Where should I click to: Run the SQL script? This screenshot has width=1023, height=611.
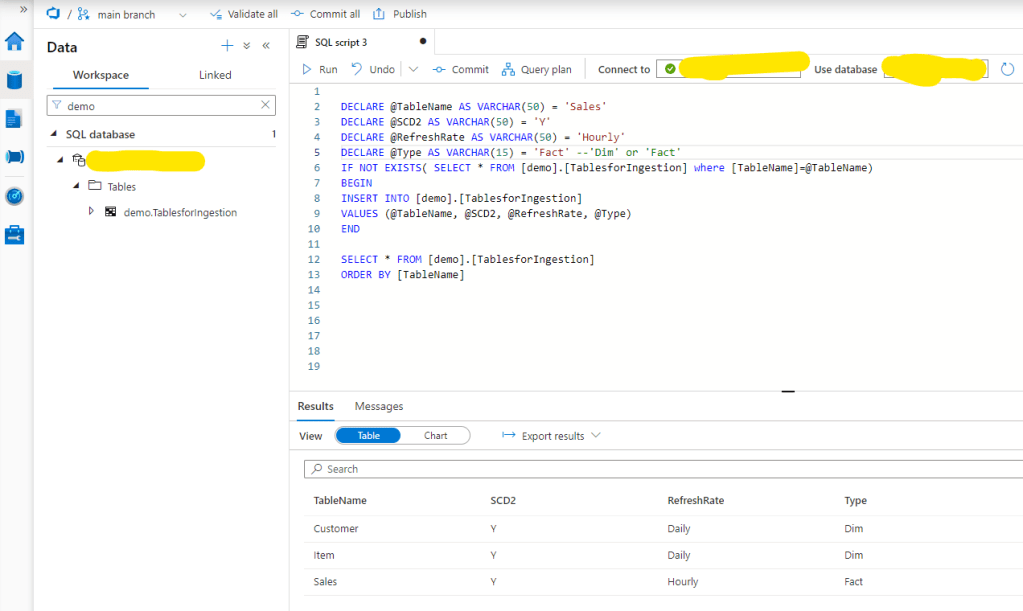[320, 69]
